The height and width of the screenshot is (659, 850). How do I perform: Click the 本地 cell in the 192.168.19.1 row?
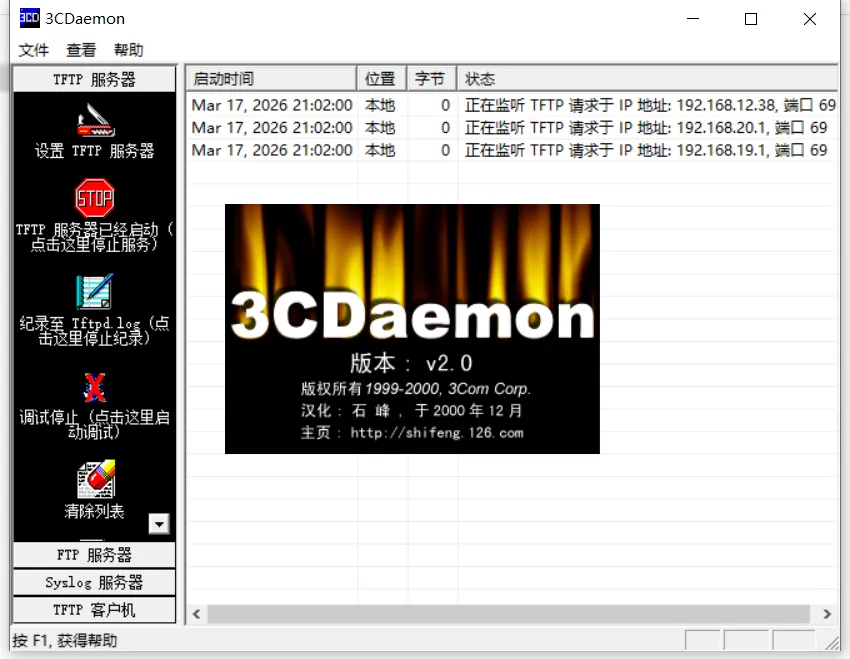[380, 150]
